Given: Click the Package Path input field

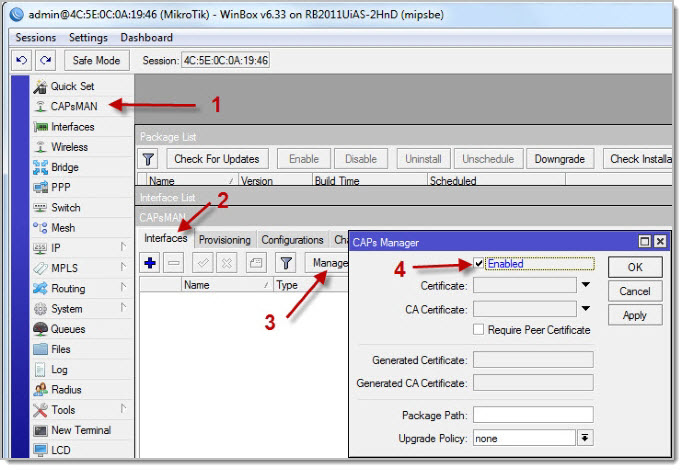Looking at the screenshot, I should coord(533,415).
